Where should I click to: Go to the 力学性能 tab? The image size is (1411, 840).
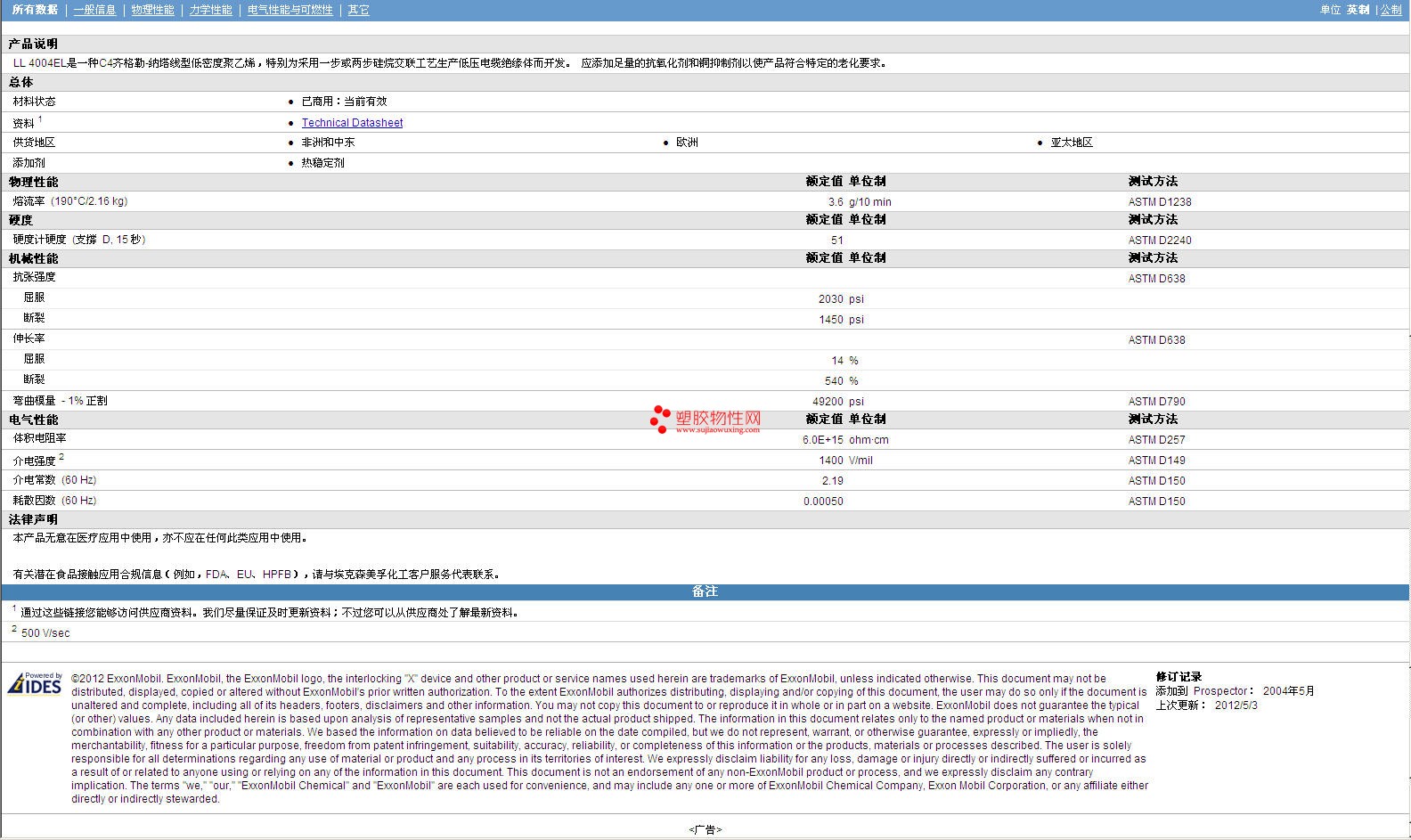(210, 10)
